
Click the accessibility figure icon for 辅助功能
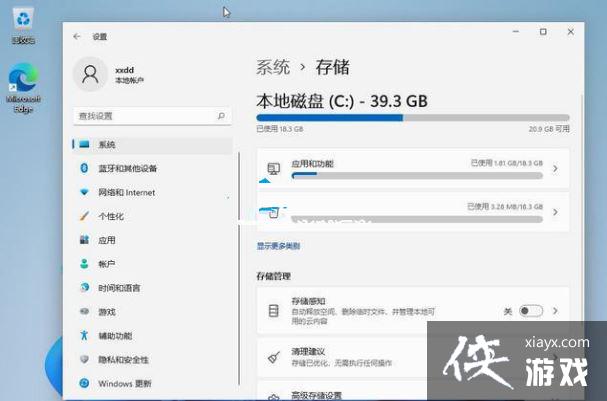(x=84, y=335)
